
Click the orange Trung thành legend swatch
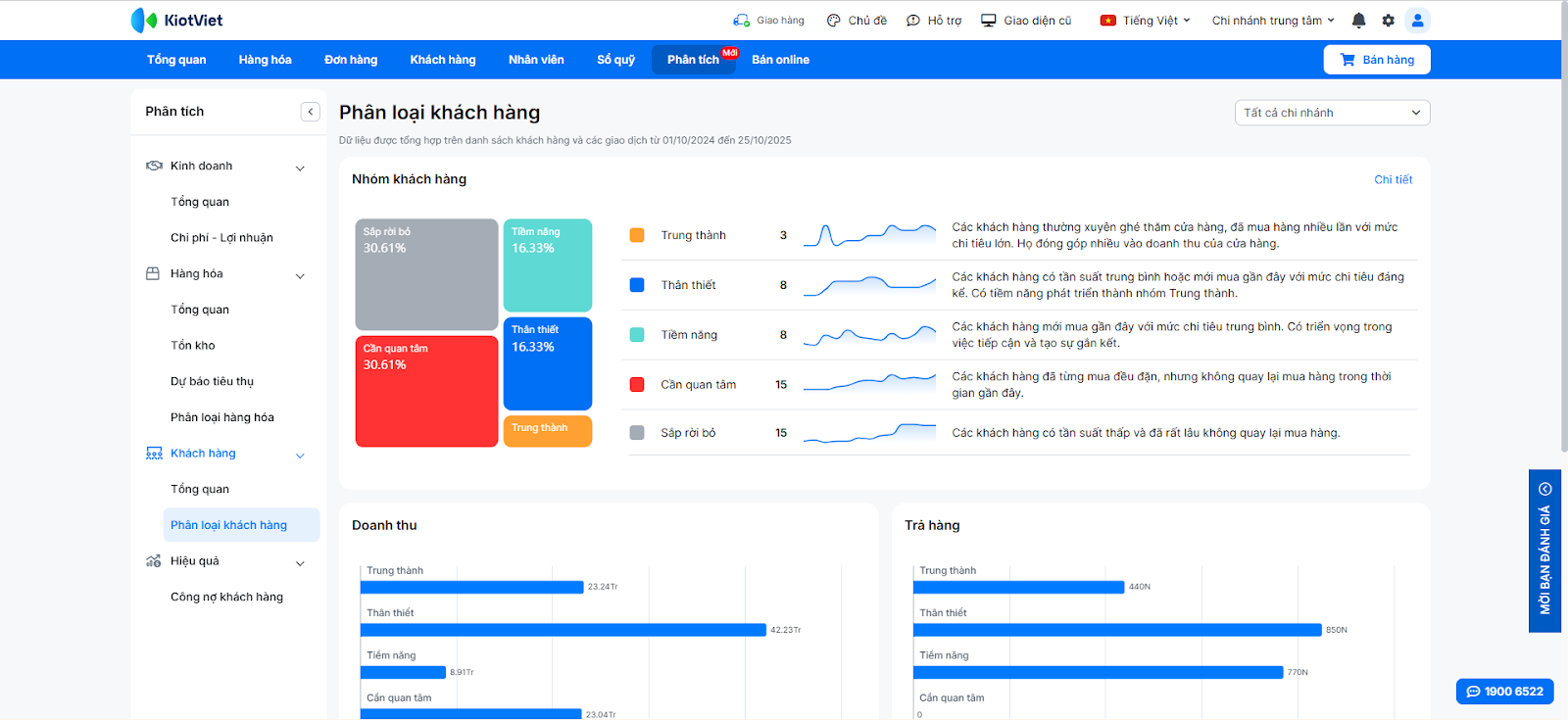[x=637, y=235]
